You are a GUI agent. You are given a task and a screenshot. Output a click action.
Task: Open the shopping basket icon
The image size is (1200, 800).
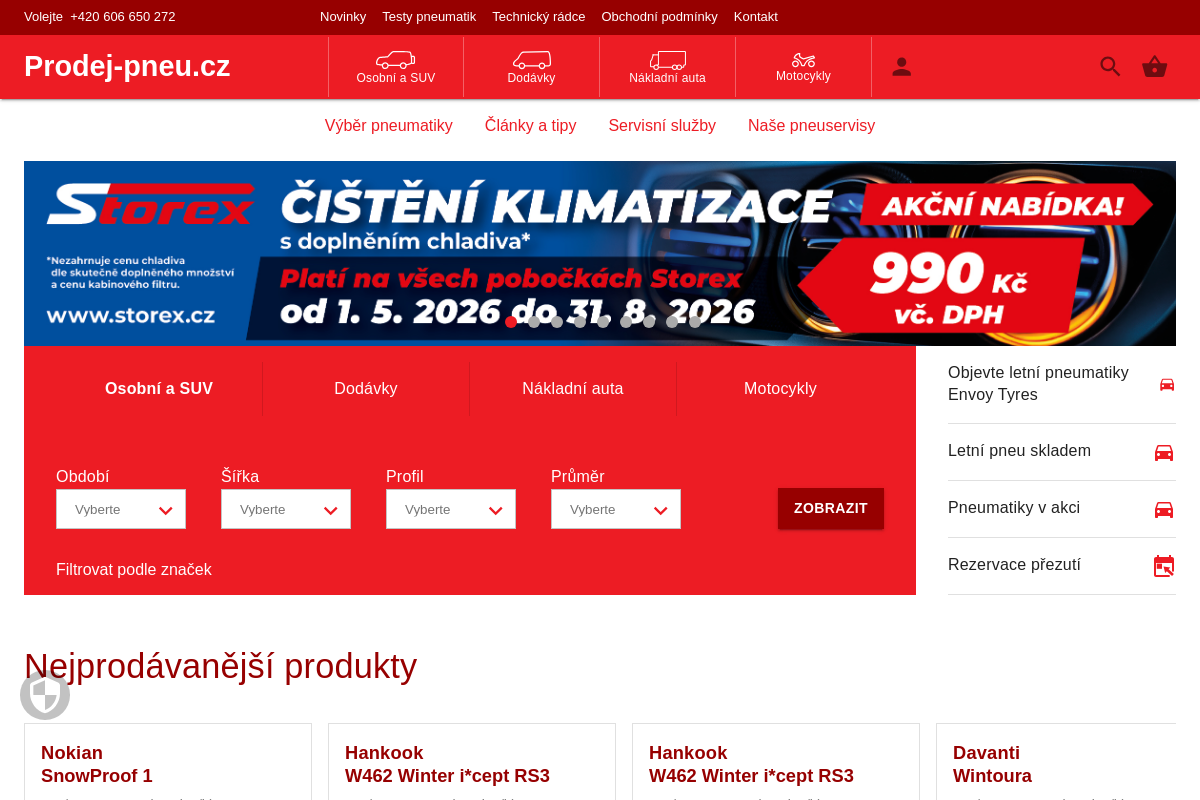coord(1155,67)
